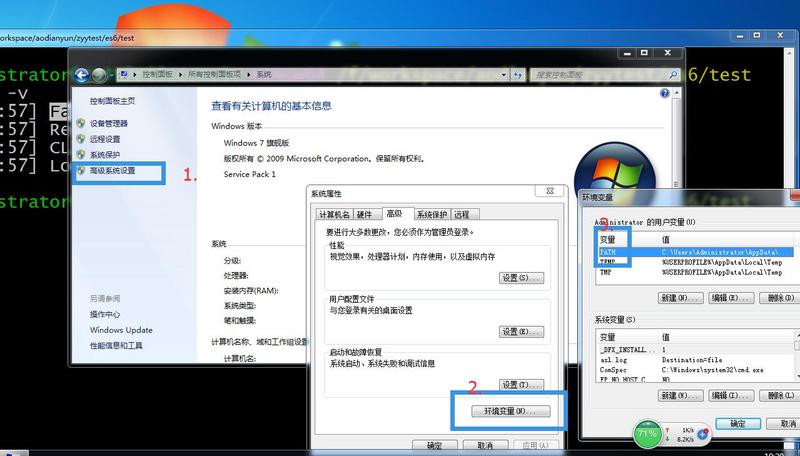The width and height of the screenshot is (800, 456).
Task: Select the TEMP user variable row
Action: coord(696,262)
